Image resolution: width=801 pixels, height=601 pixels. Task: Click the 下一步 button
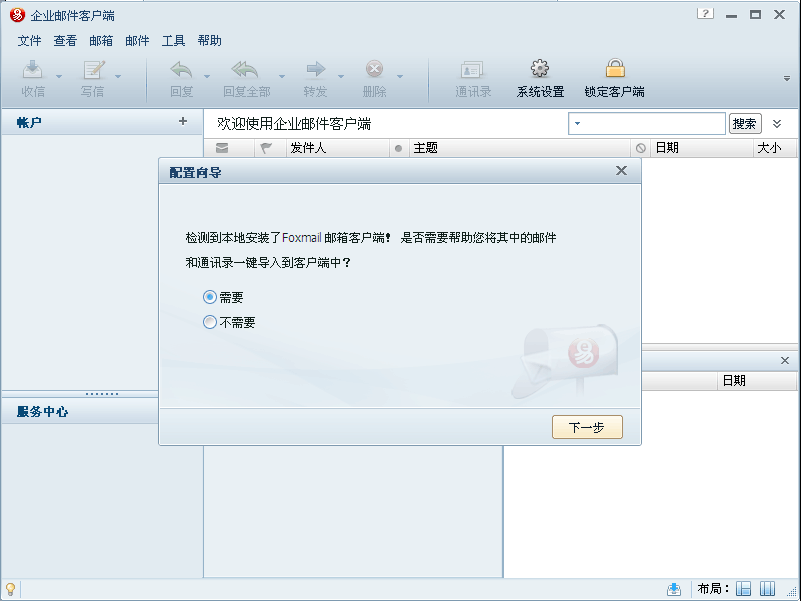[x=587, y=427]
